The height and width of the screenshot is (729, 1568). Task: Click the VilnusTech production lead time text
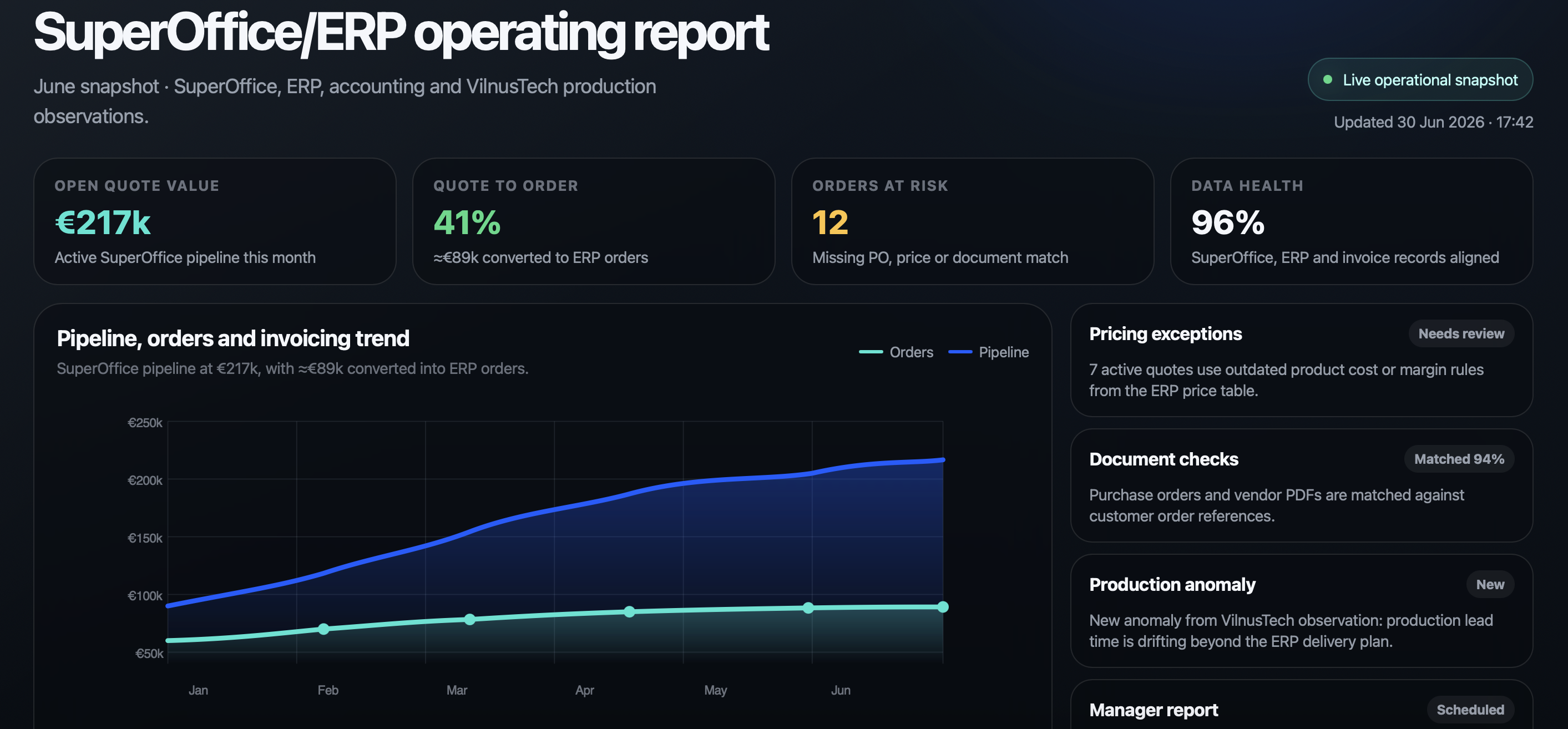click(x=1291, y=630)
